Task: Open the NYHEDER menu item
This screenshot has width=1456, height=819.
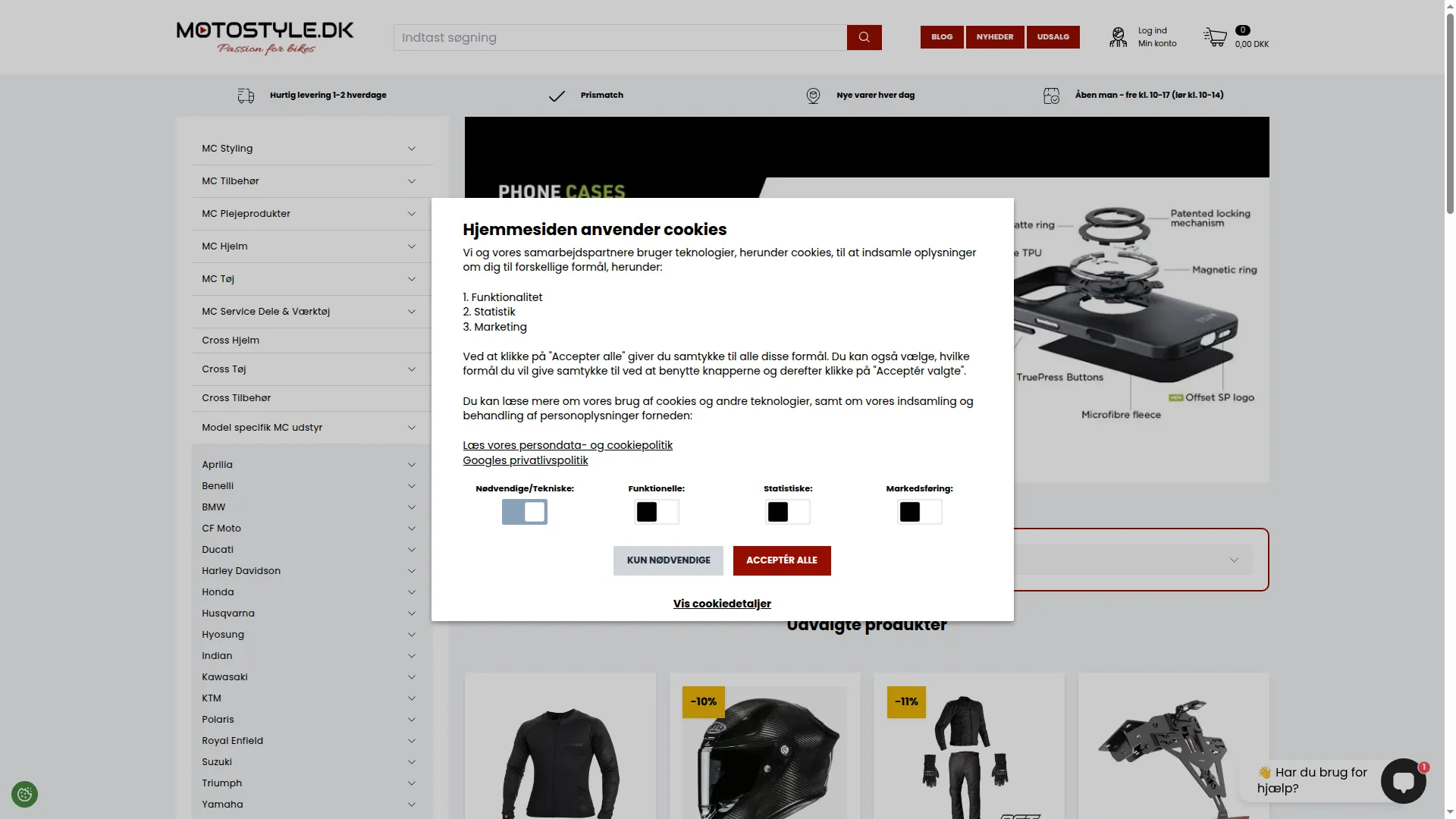Action: coord(995,37)
